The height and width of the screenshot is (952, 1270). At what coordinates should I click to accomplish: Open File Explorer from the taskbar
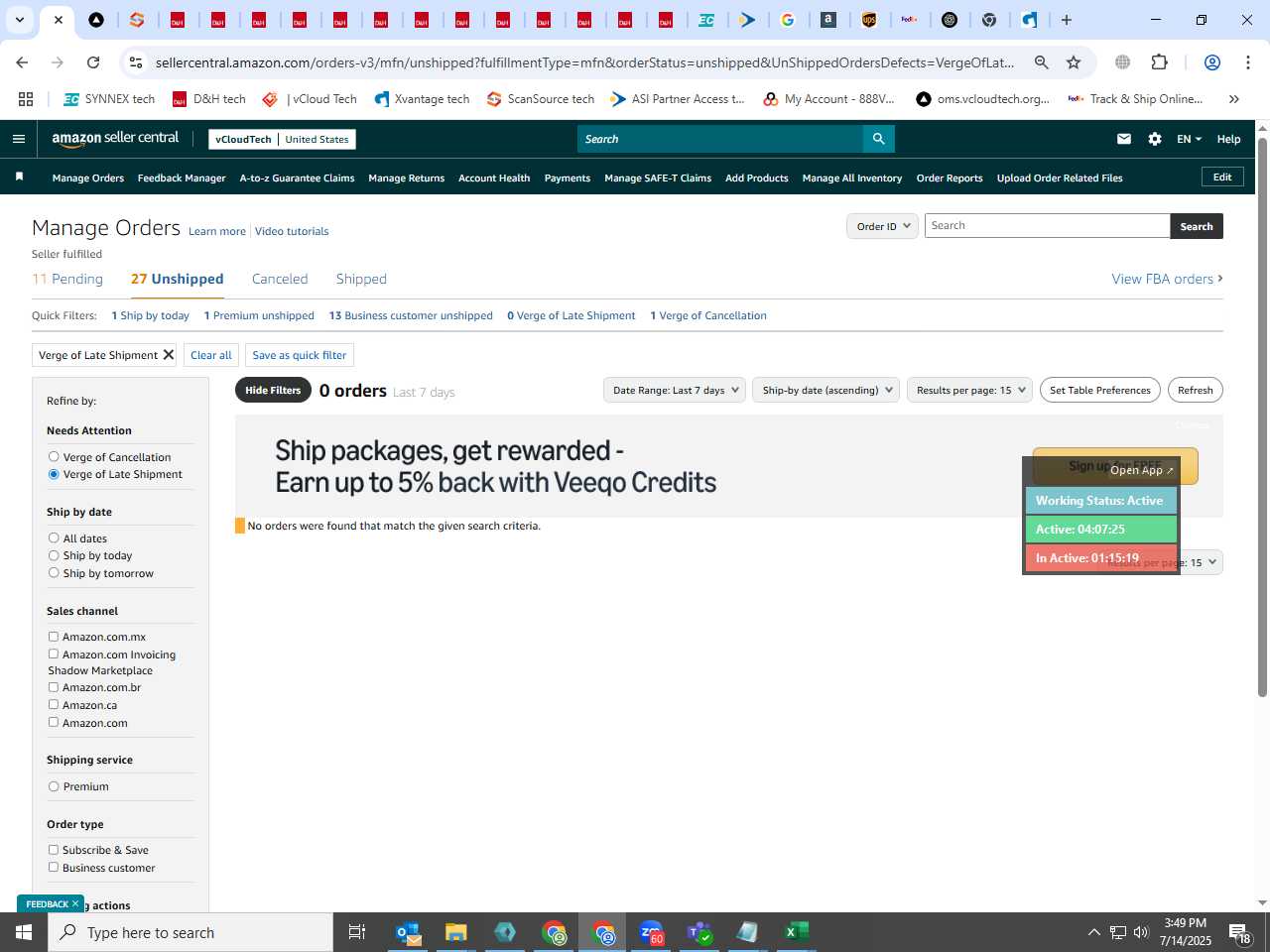456,932
